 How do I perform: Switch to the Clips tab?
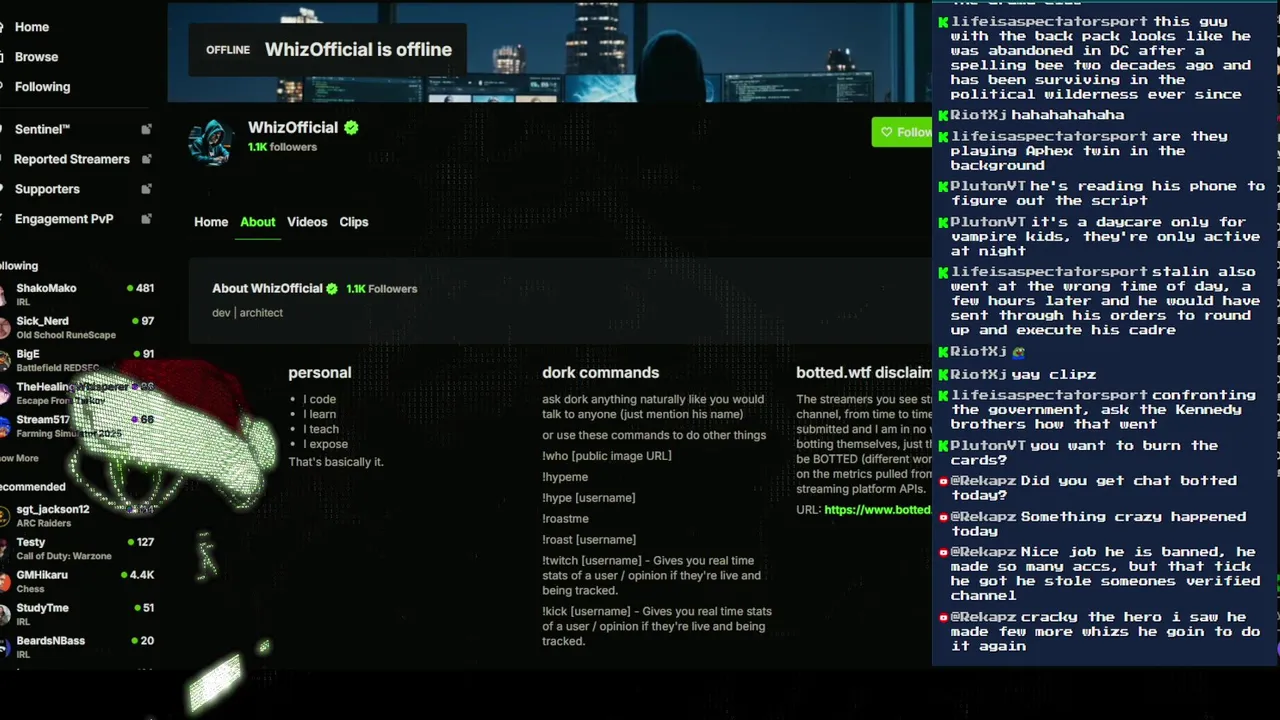354,222
